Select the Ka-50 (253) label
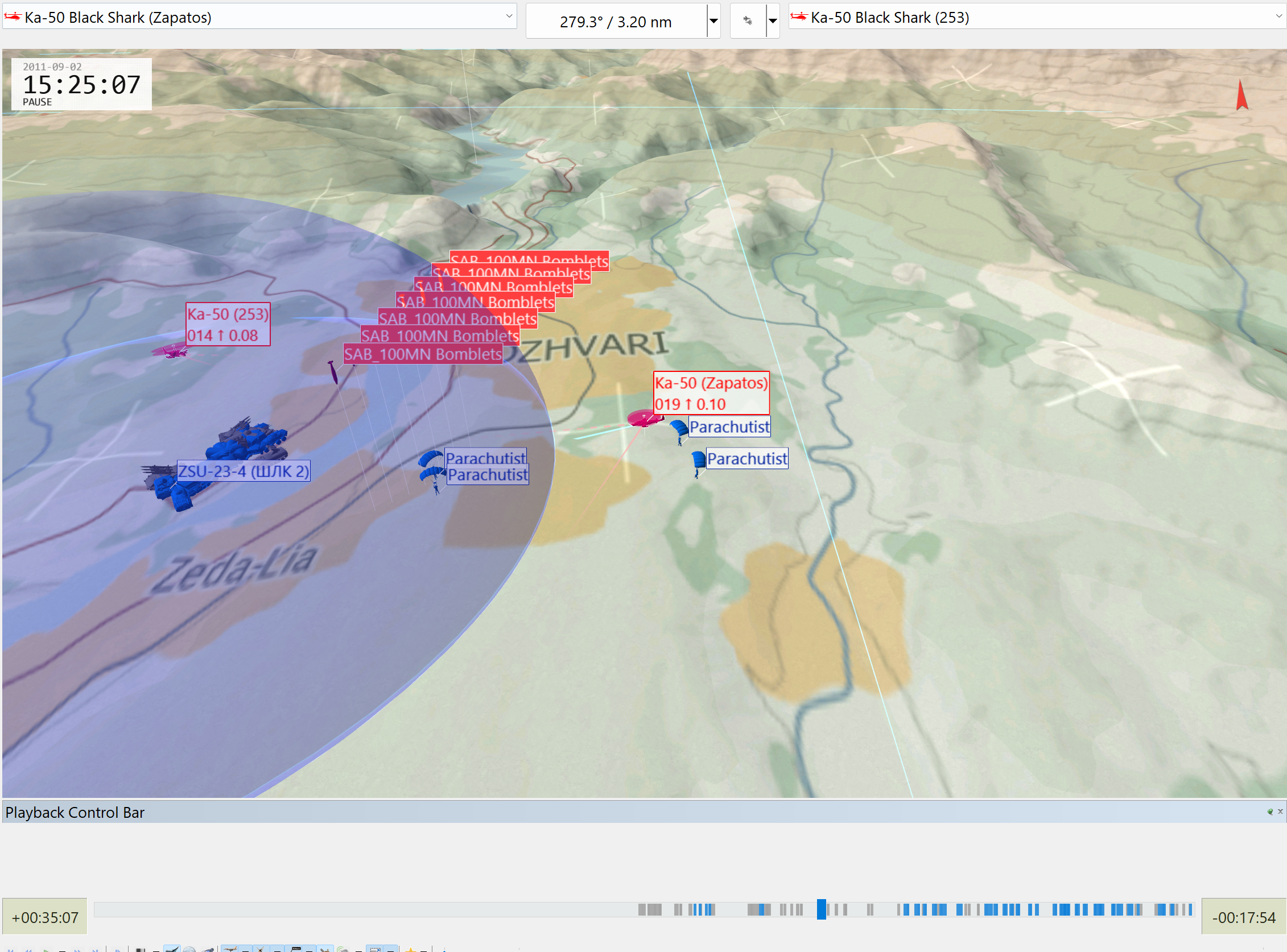This screenshot has width=1287, height=952. click(x=228, y=324)
